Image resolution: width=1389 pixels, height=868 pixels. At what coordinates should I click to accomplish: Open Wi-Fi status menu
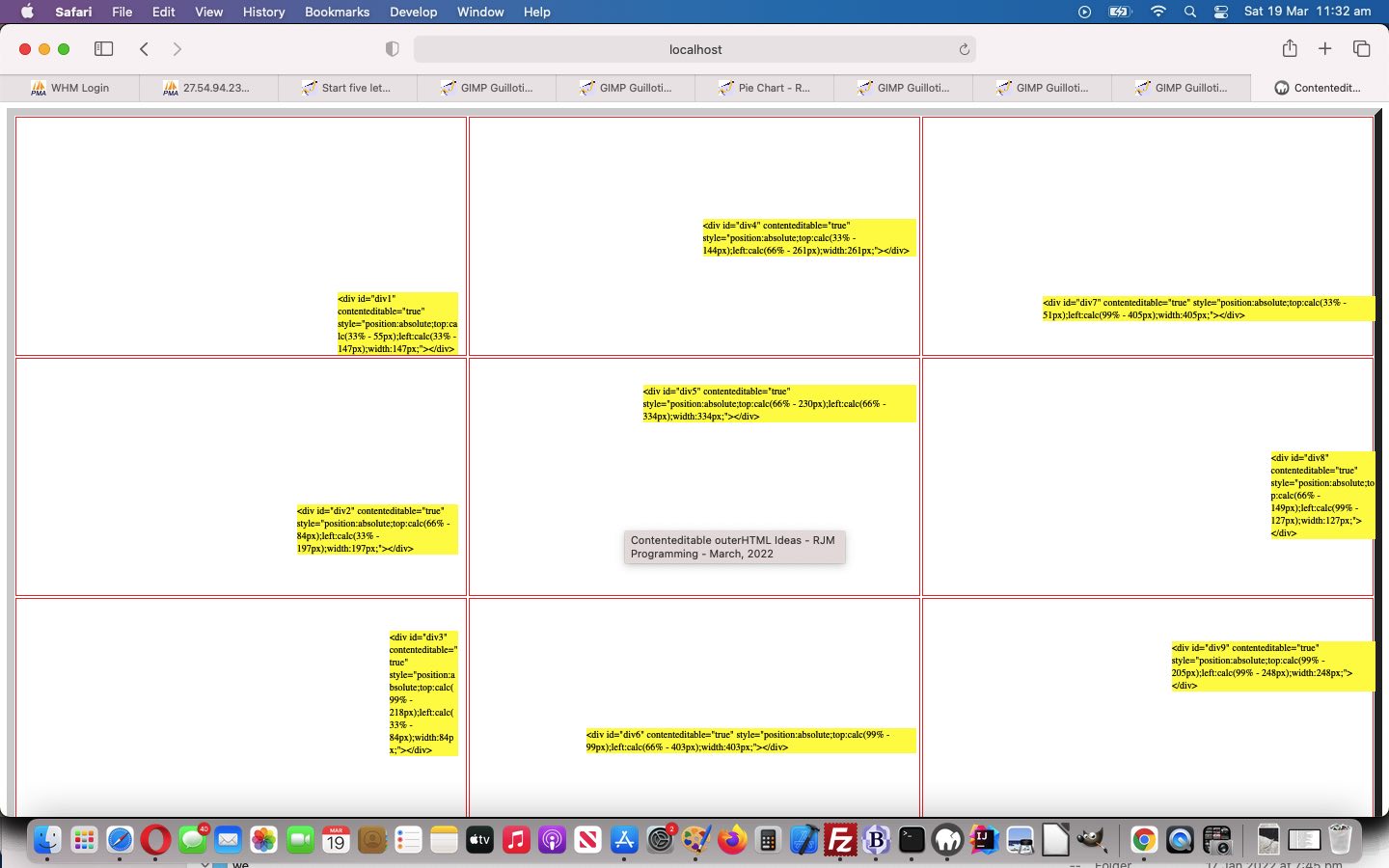[x=1158, y=12]
